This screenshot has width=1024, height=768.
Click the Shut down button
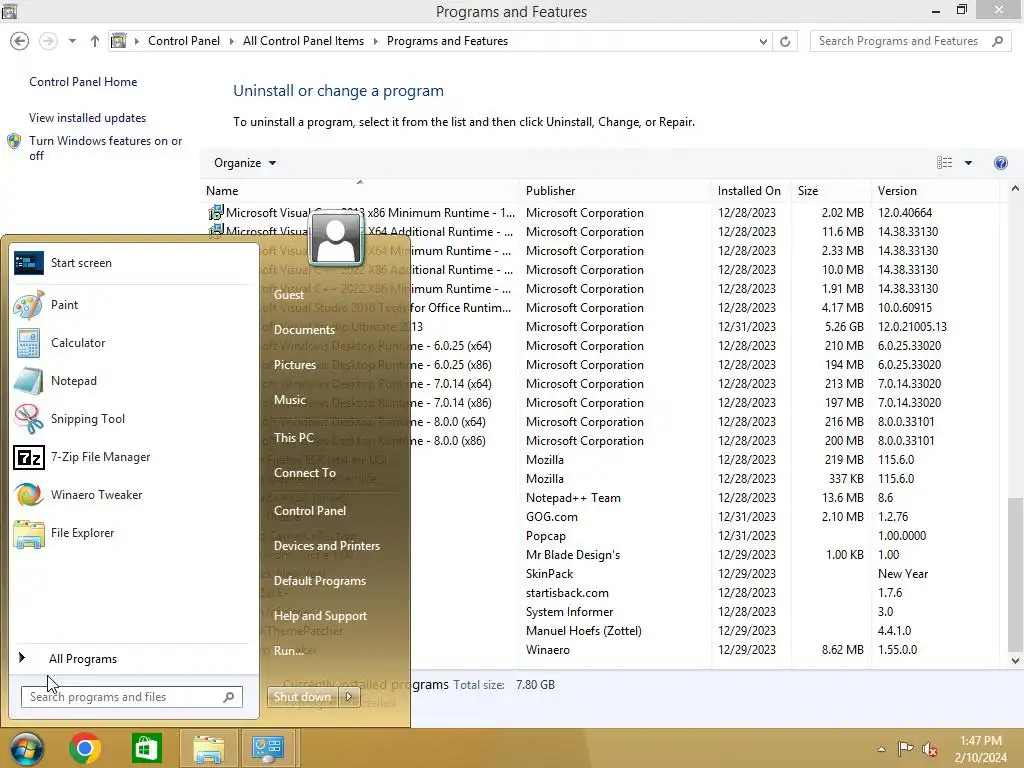(302, 697)
